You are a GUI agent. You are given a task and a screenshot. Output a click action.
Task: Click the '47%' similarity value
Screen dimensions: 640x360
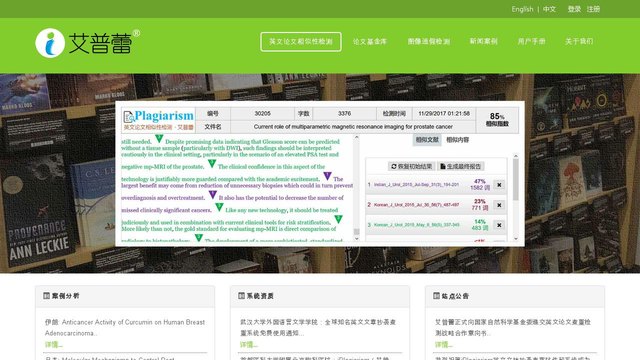(x=480, y=181)
